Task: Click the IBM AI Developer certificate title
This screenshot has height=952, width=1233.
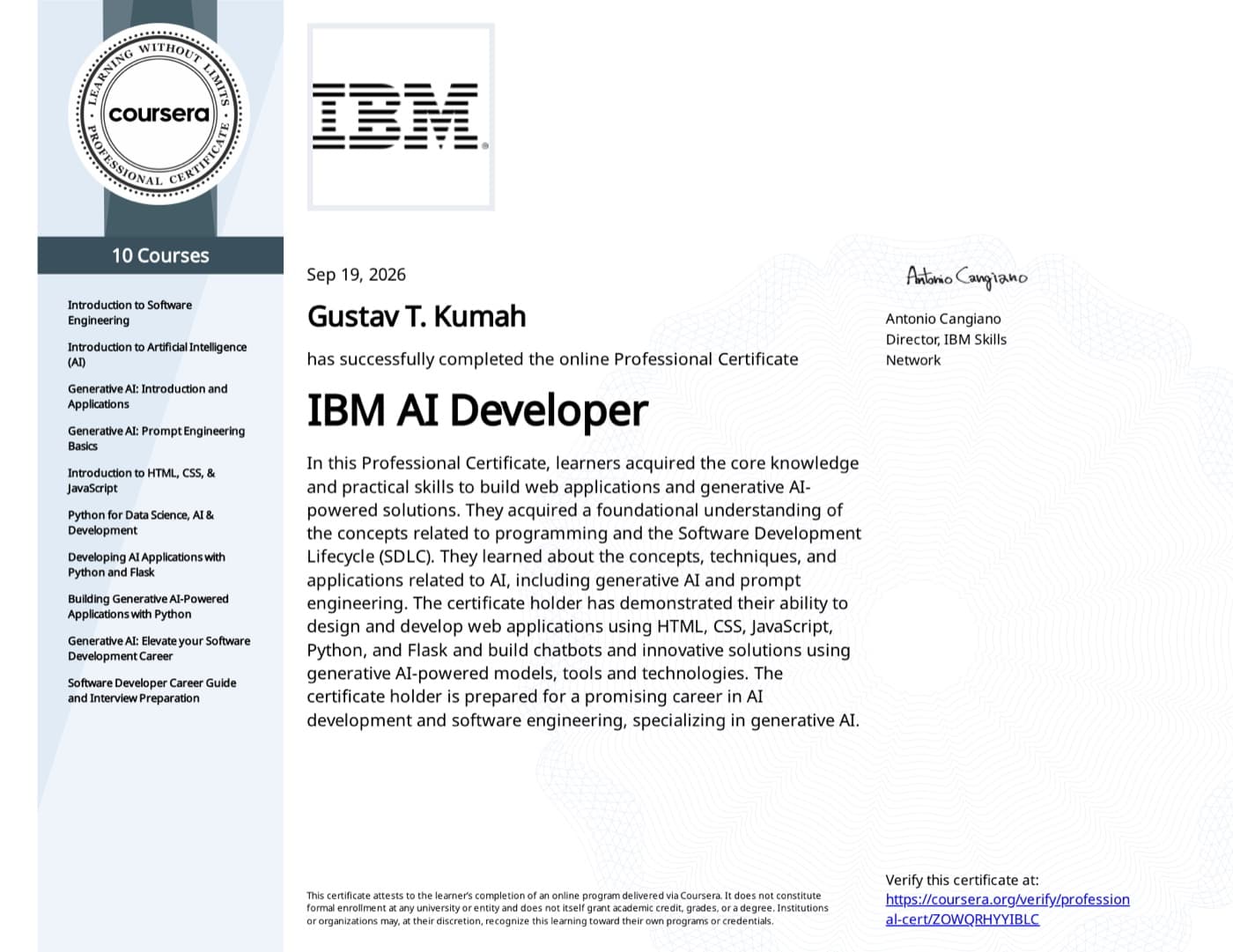Action: (x=477, y=410)
